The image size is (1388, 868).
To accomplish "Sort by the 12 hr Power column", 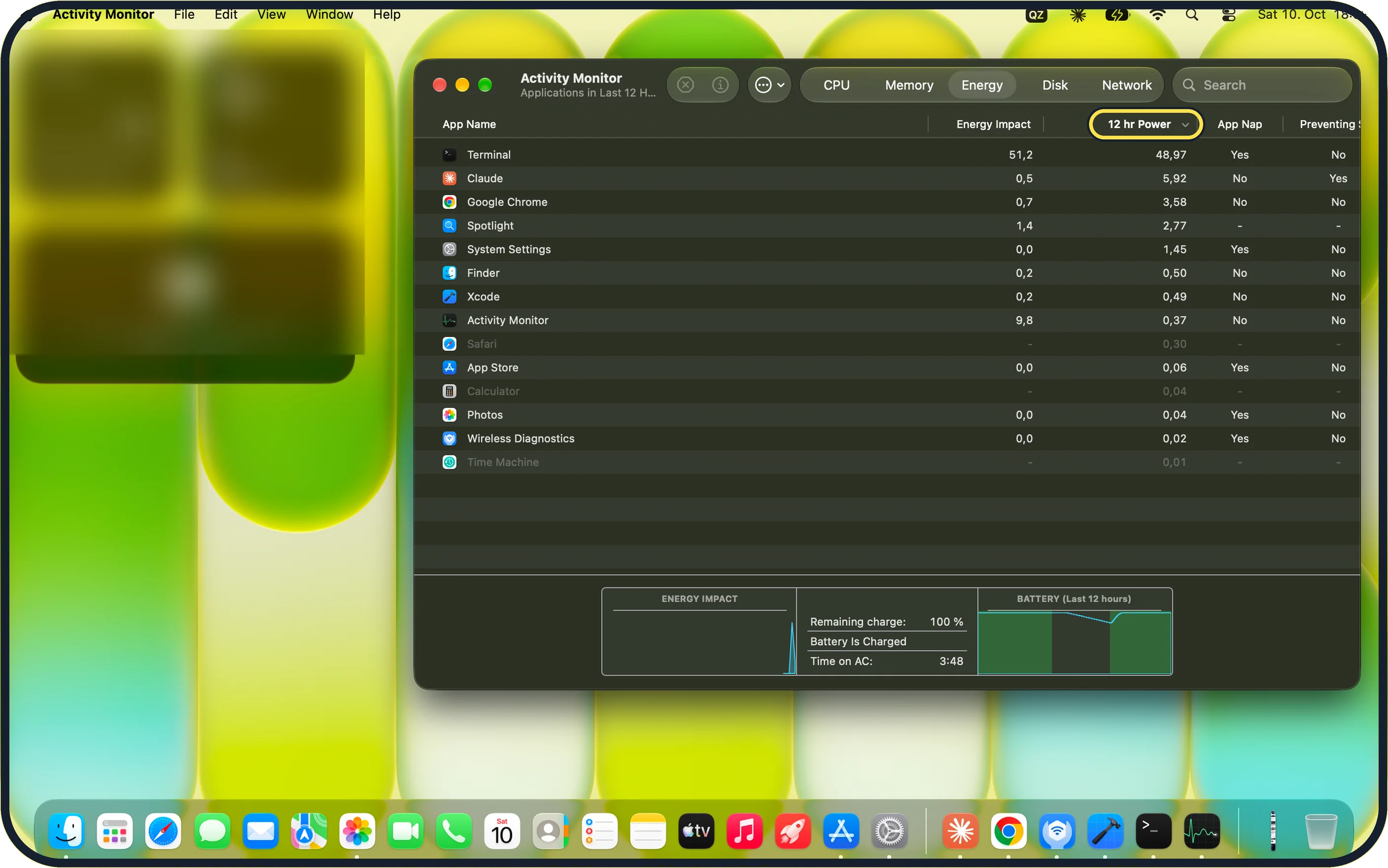I will pyautogui.click(x=1145, y=124).
